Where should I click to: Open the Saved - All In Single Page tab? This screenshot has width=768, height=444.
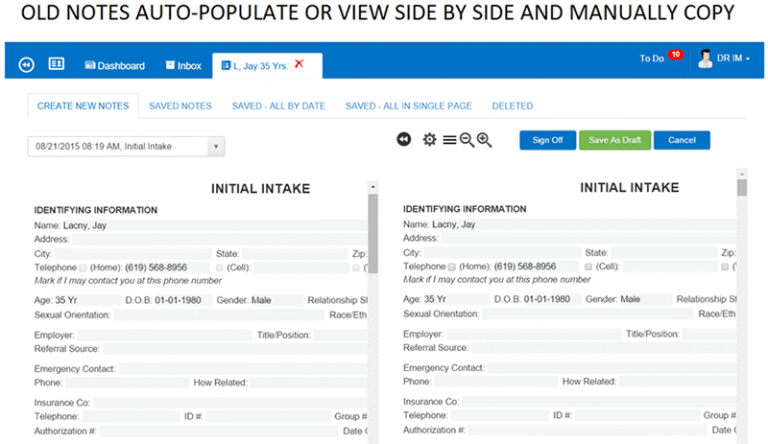pos(408,106)
